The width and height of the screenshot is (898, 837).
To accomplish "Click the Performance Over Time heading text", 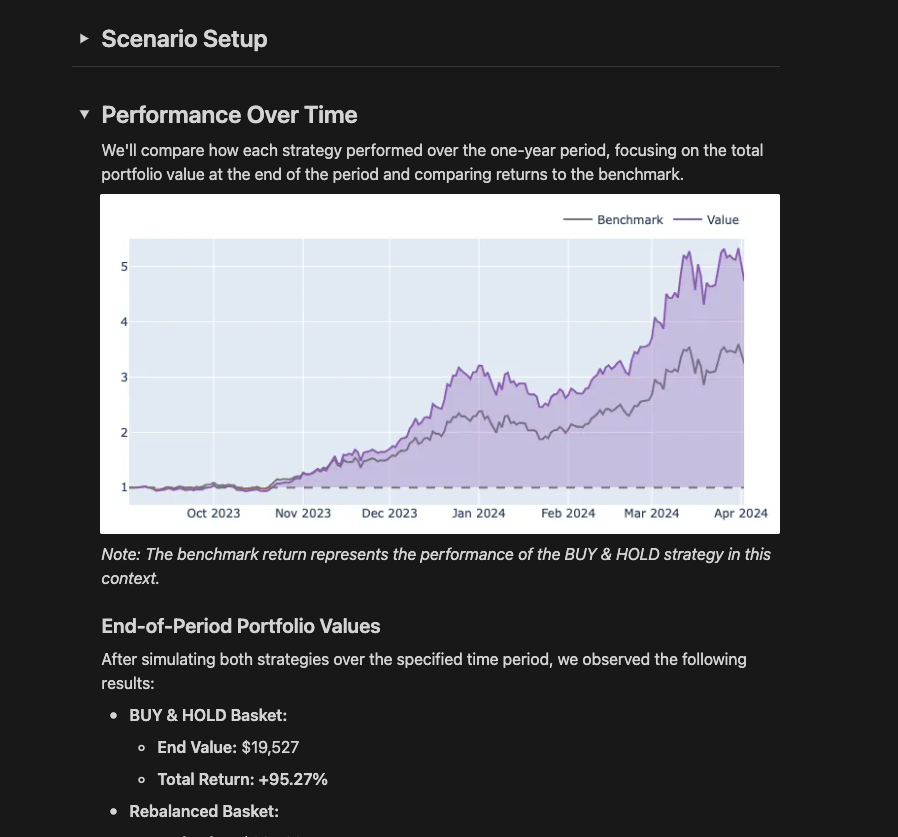I will 229,115.
